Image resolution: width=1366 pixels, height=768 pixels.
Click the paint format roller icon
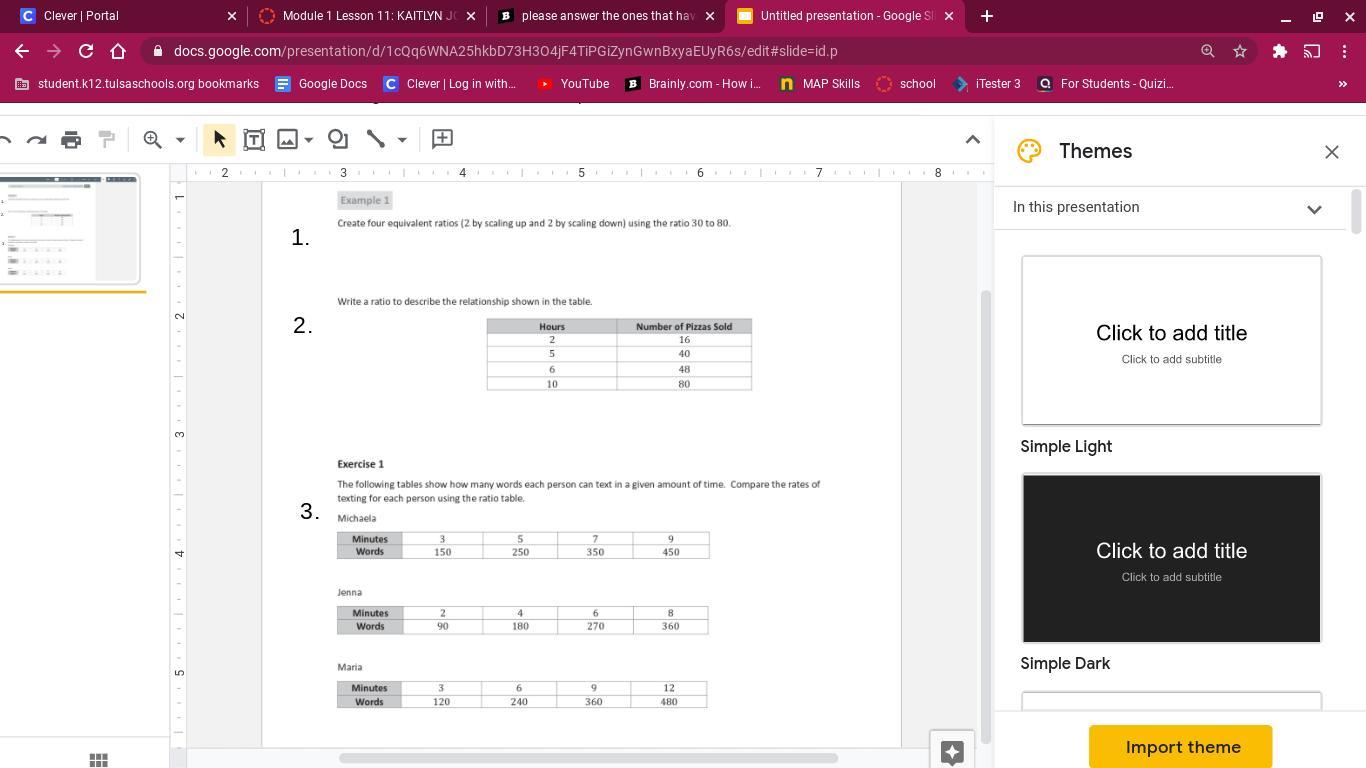[x=106, y=139]
